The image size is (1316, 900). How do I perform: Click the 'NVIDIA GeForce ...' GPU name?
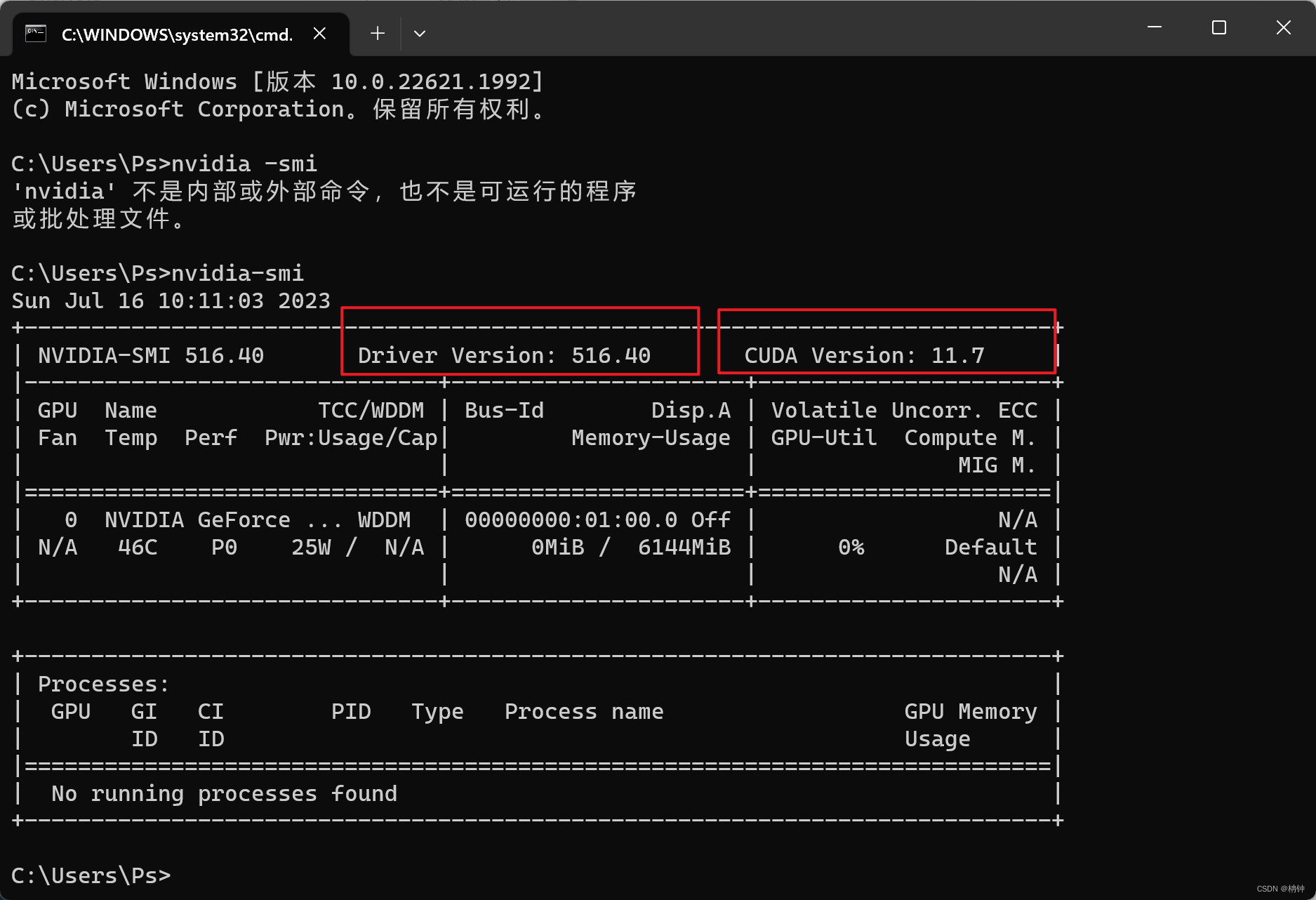click(x=224, y=520)
